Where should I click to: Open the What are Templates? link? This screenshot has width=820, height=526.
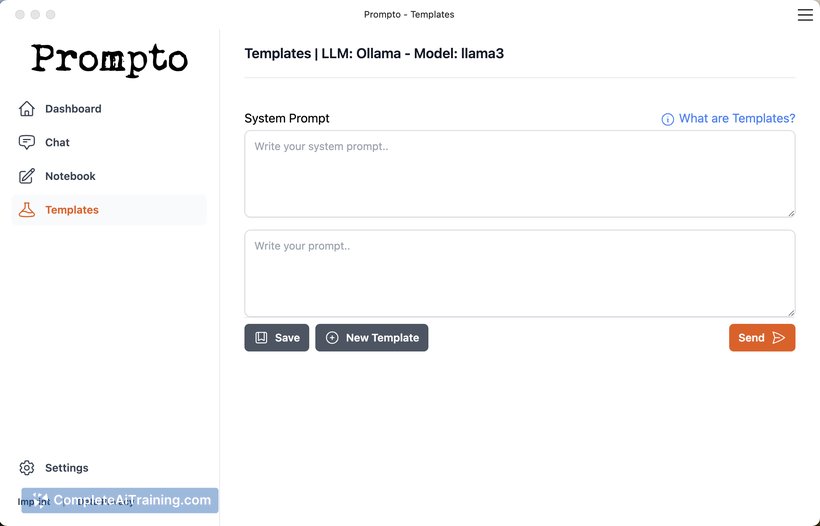point(737,119)
